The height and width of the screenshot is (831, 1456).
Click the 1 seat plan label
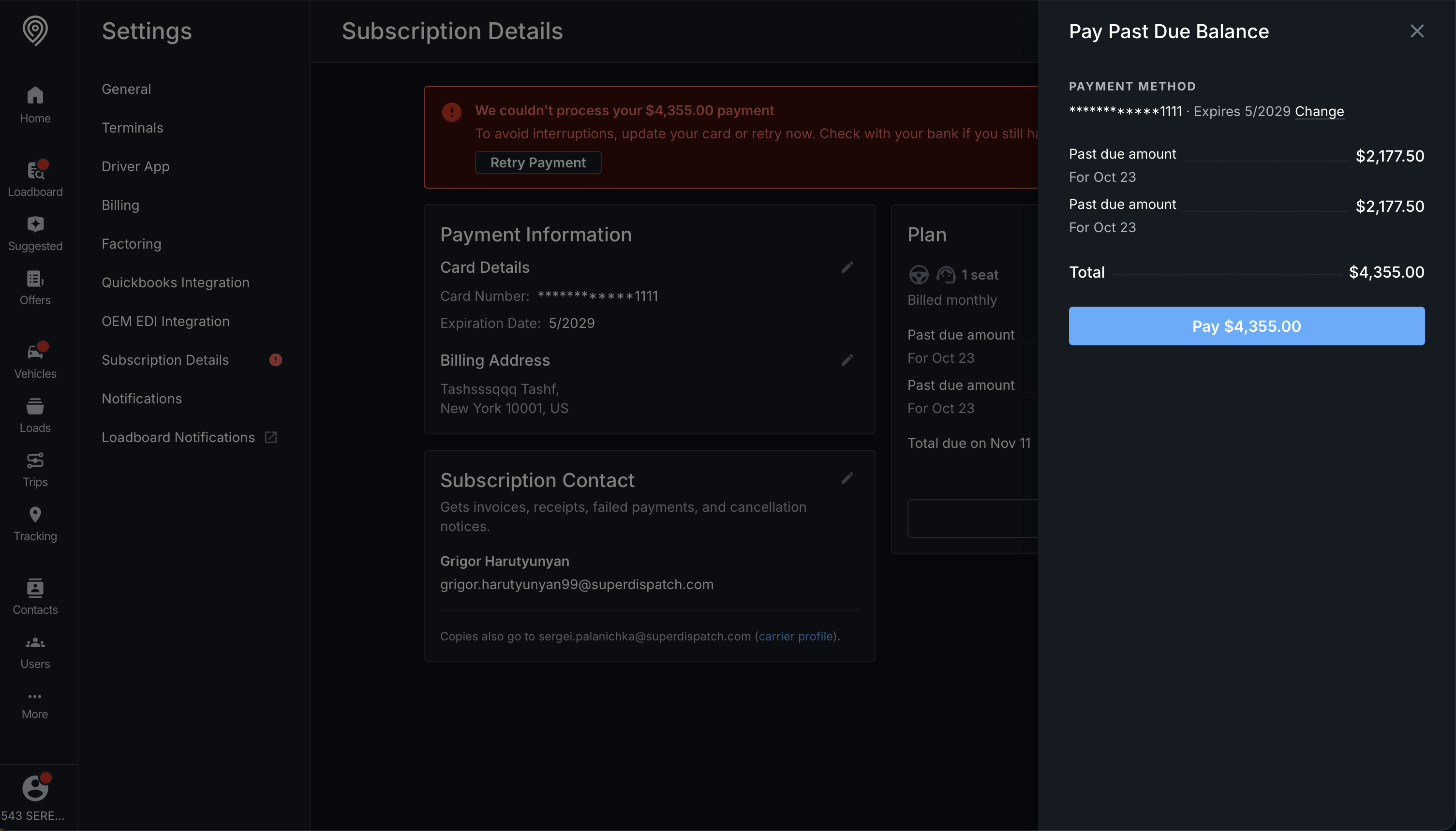pos(980,275)
